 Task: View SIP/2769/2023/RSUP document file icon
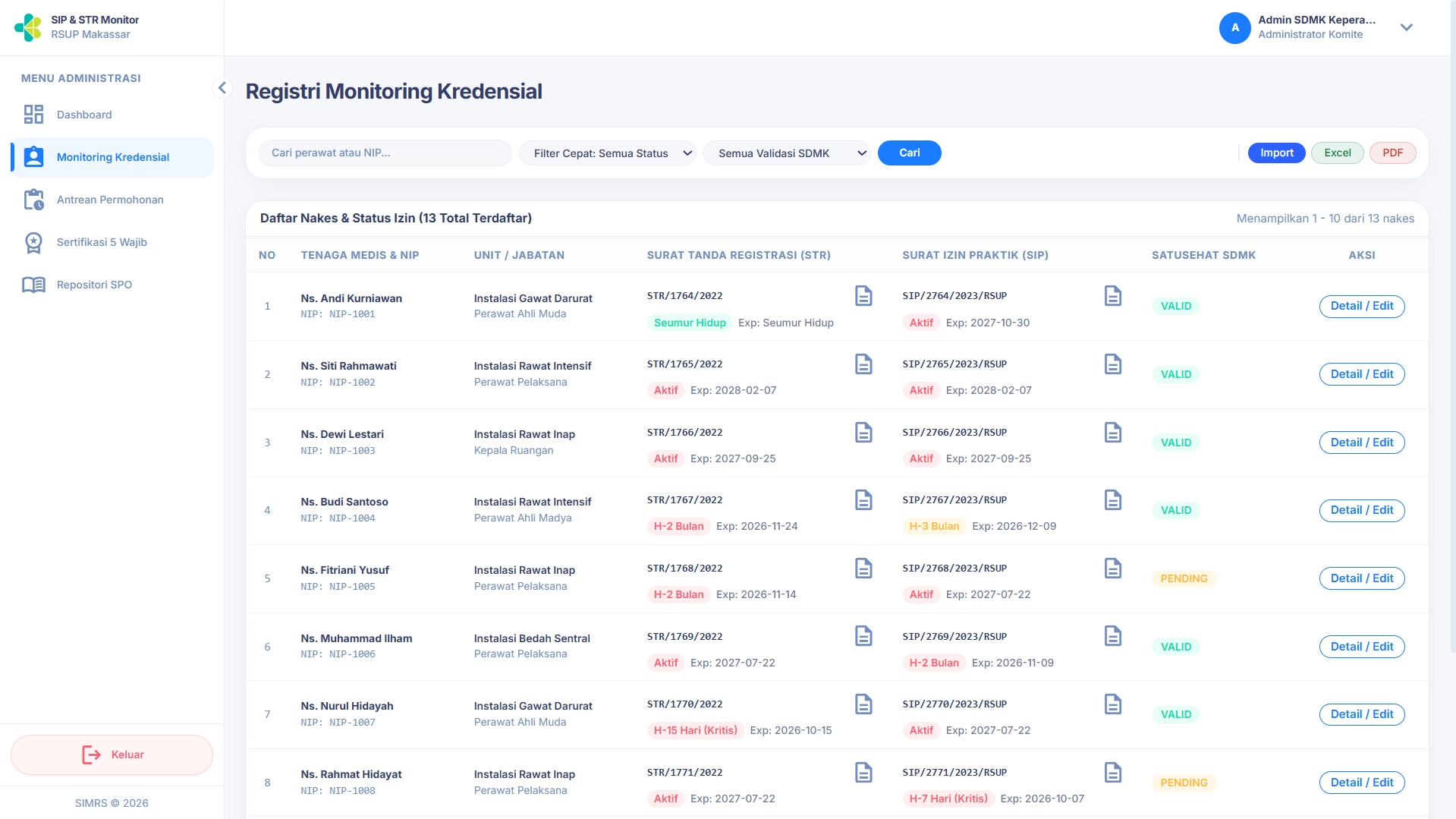click(x=1113, y=636)
